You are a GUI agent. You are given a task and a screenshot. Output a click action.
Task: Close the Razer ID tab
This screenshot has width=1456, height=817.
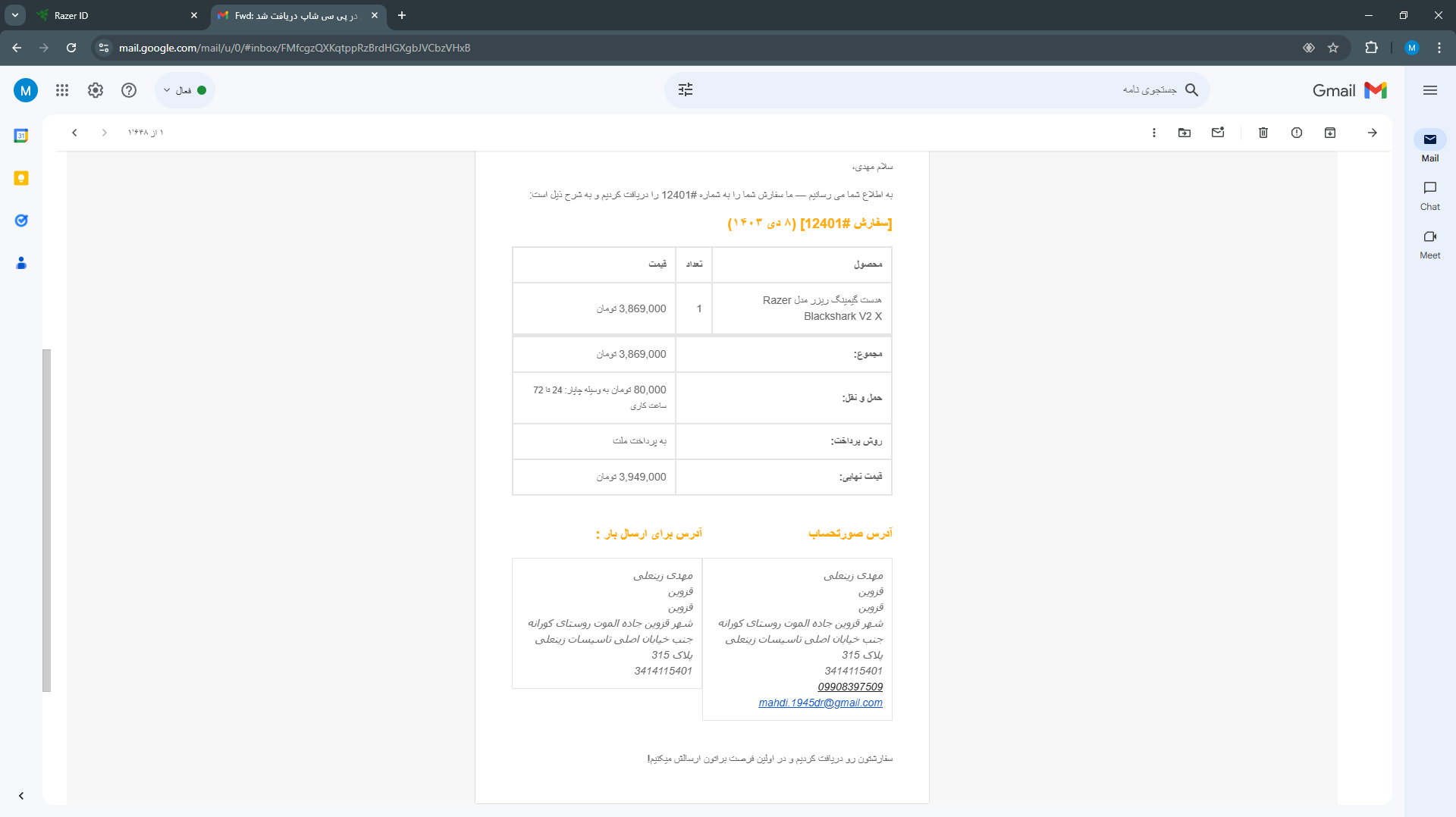(x=194, y=15)
